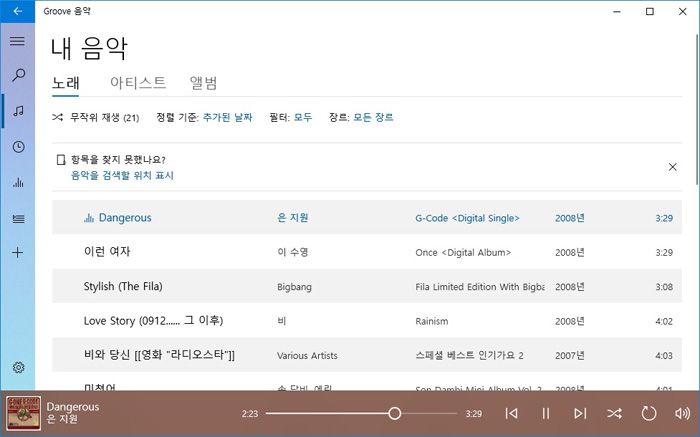Switch to the 노래 tab
700x437 pixels.
pos(66,83)
